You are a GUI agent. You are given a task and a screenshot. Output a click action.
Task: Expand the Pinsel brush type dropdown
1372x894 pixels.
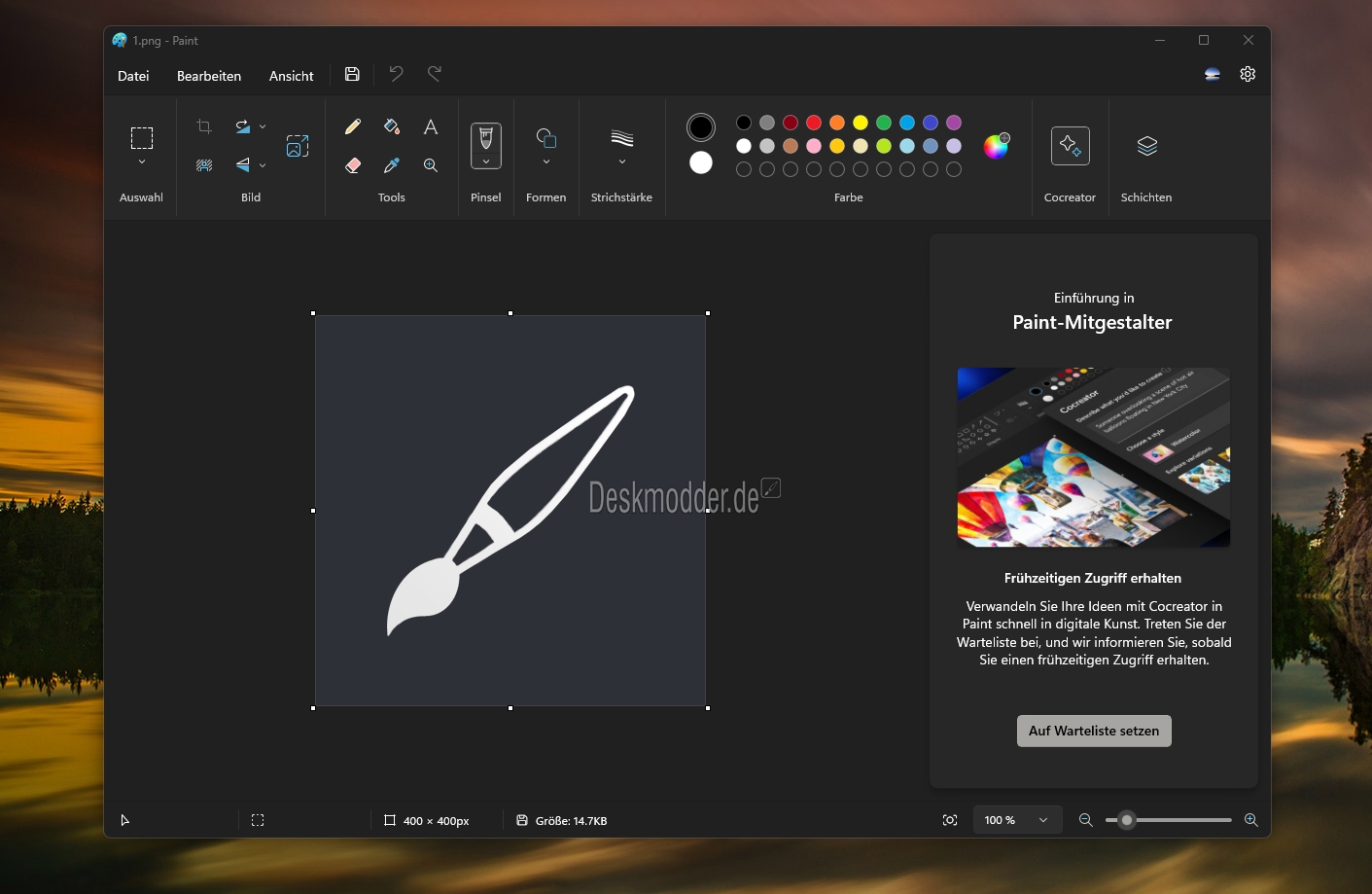[486, 161]
